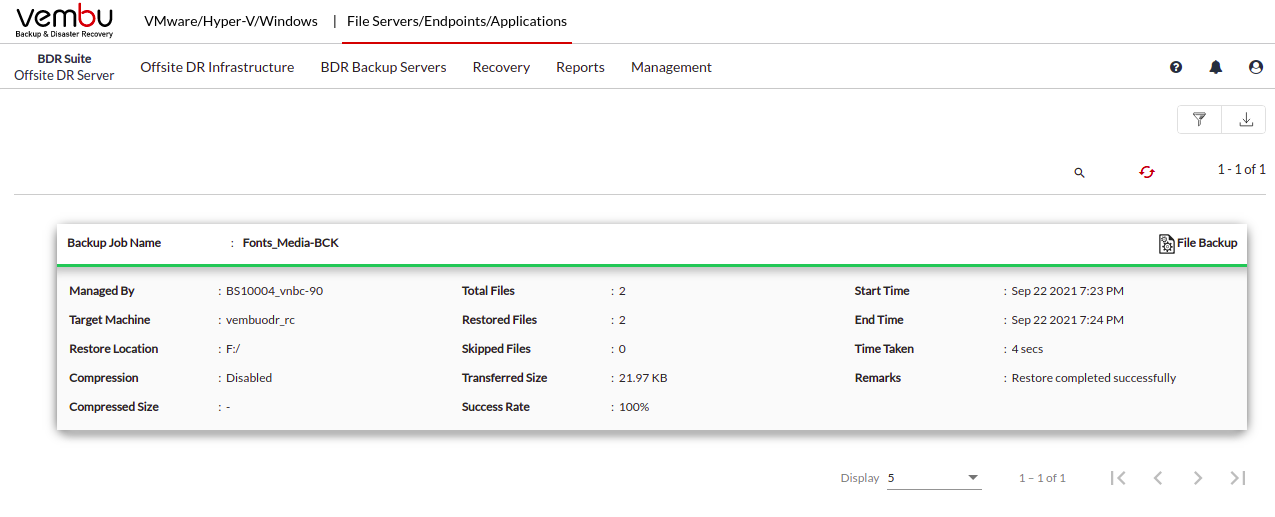Click the File Backup type icon
This screenshot has width=1275, height=517.
(1166, 243)
